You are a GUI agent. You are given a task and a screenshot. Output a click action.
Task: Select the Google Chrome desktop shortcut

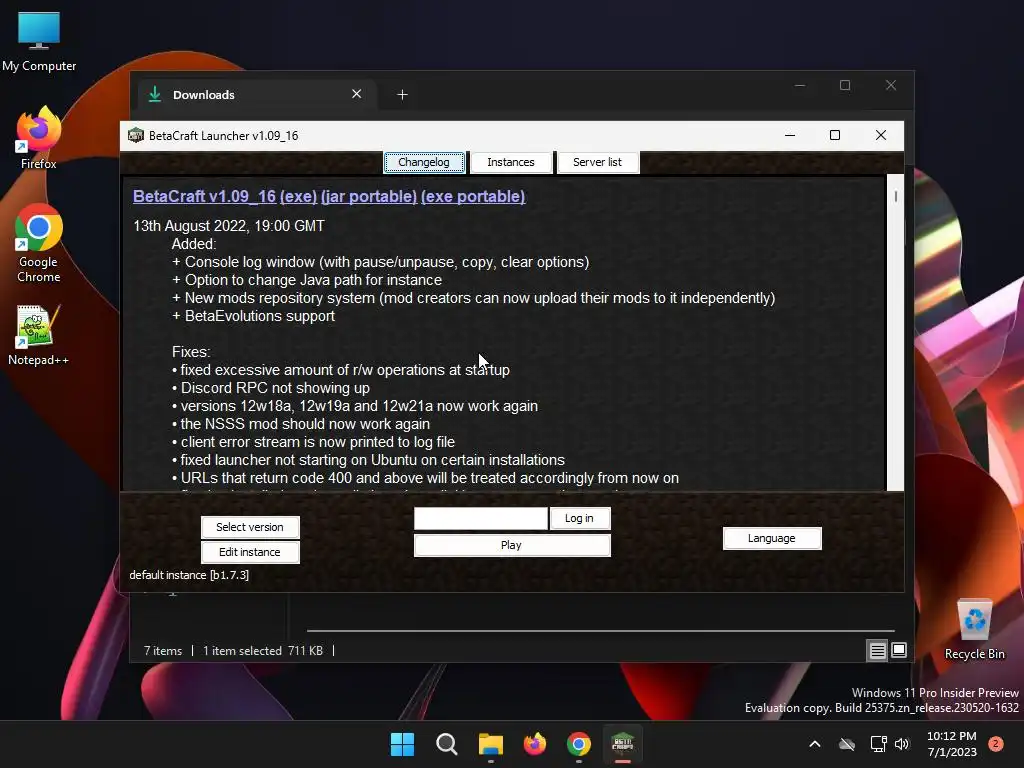39,244
